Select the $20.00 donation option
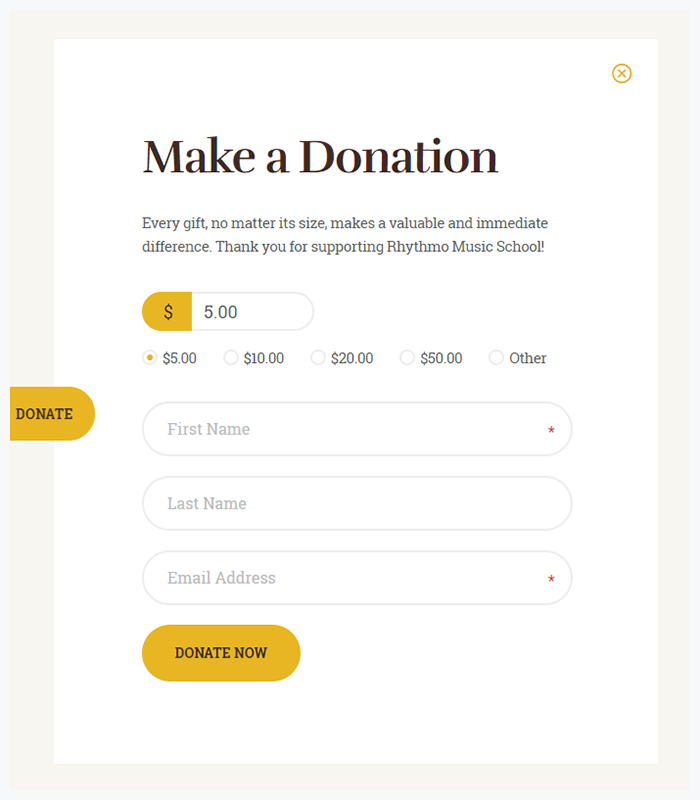Image resolution: width=700 pixels, height=800 pixels. pos(317,357)
